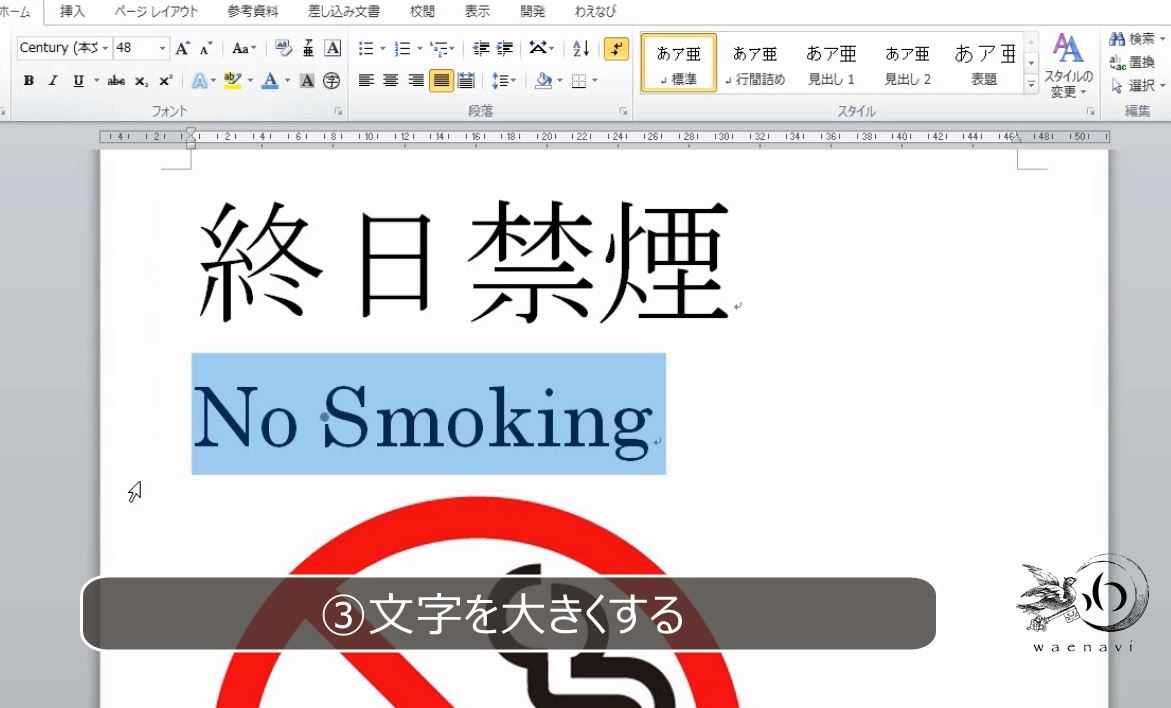Apply distributed alignment
This screenshot has height=708, width=1171.
[x=466, y=81]
